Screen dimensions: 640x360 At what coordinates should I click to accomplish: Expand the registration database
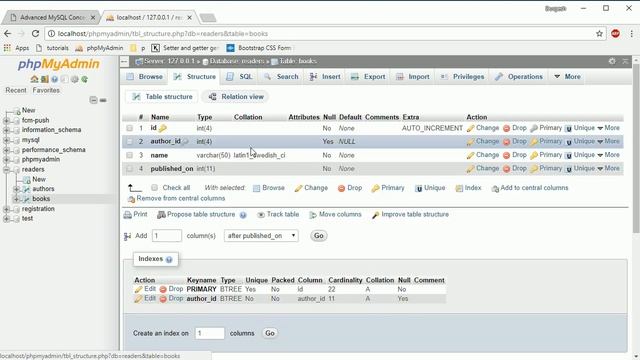[x=6, y=209]
